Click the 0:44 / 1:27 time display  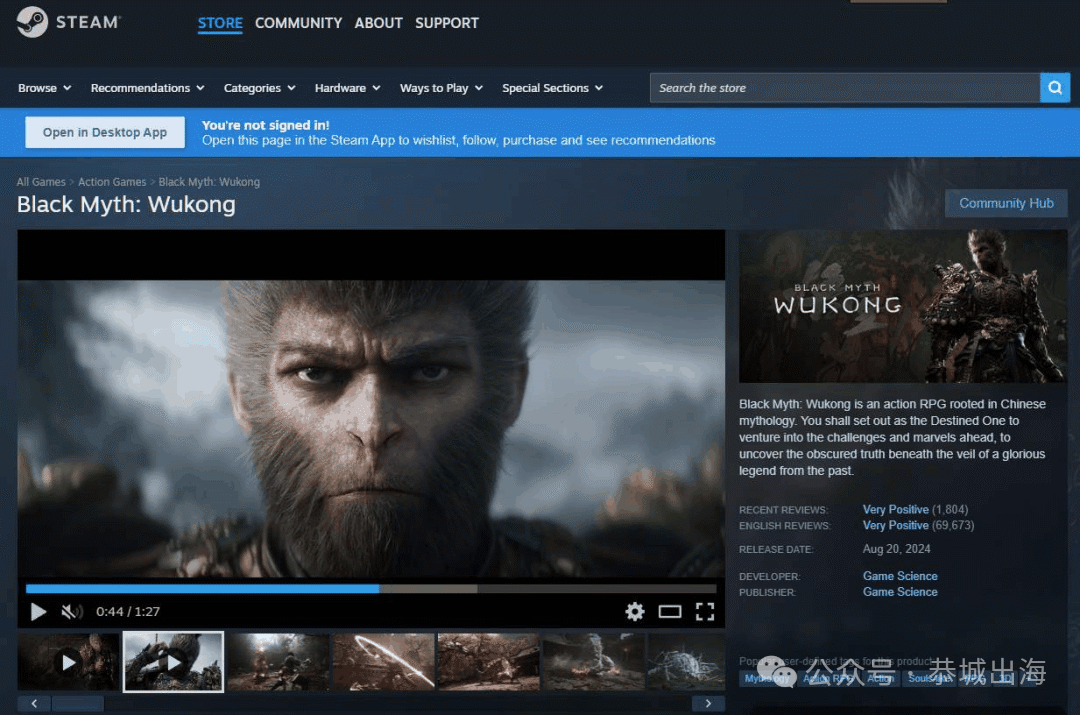click(128, 612)
